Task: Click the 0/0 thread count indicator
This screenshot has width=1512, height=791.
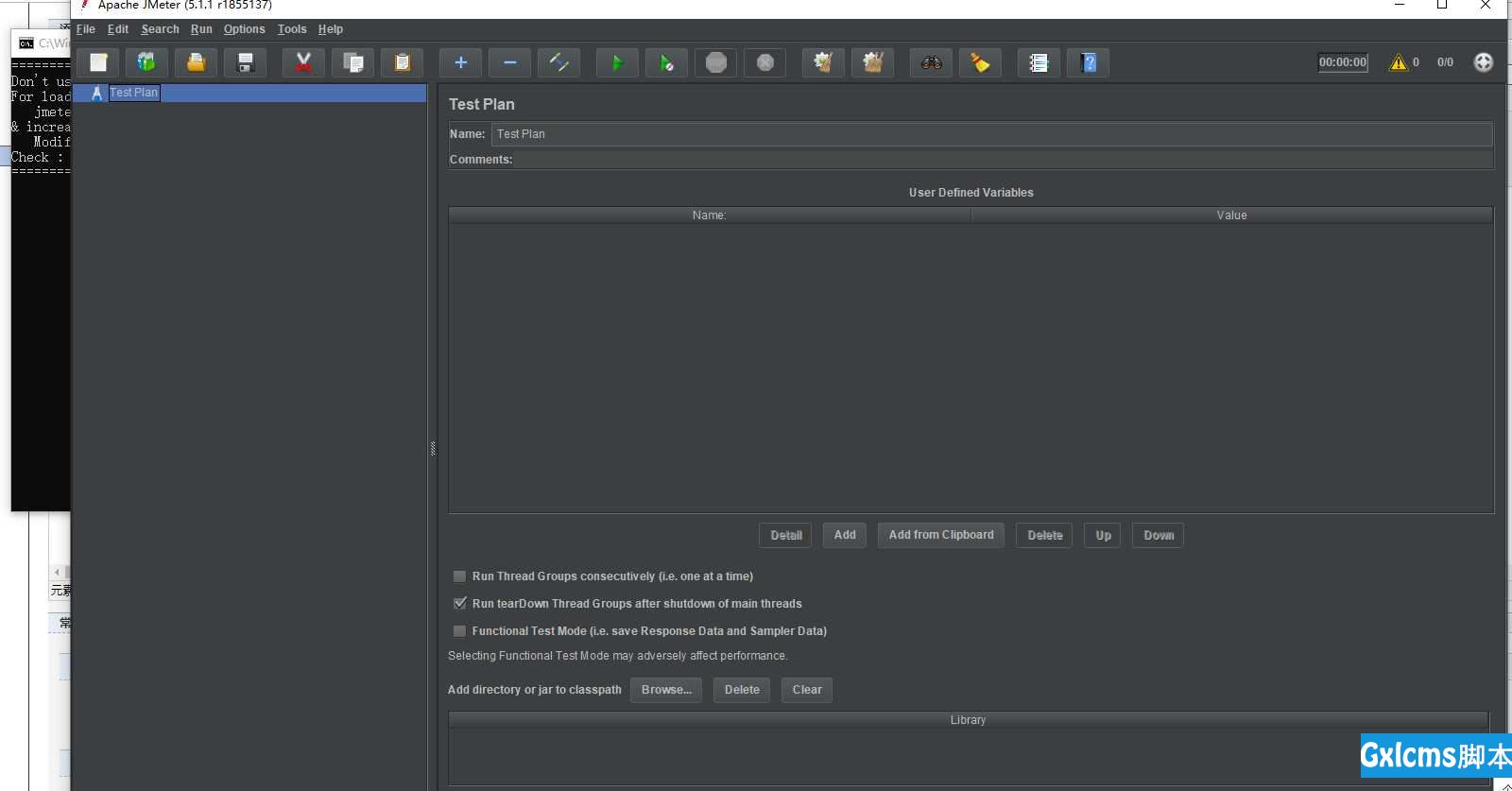Action: pos(1445,62)
